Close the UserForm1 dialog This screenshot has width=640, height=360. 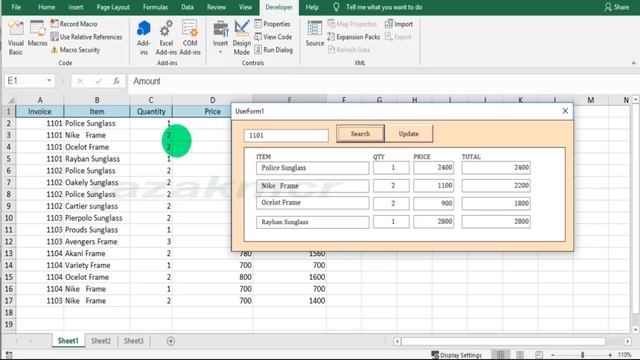point(565,111)
